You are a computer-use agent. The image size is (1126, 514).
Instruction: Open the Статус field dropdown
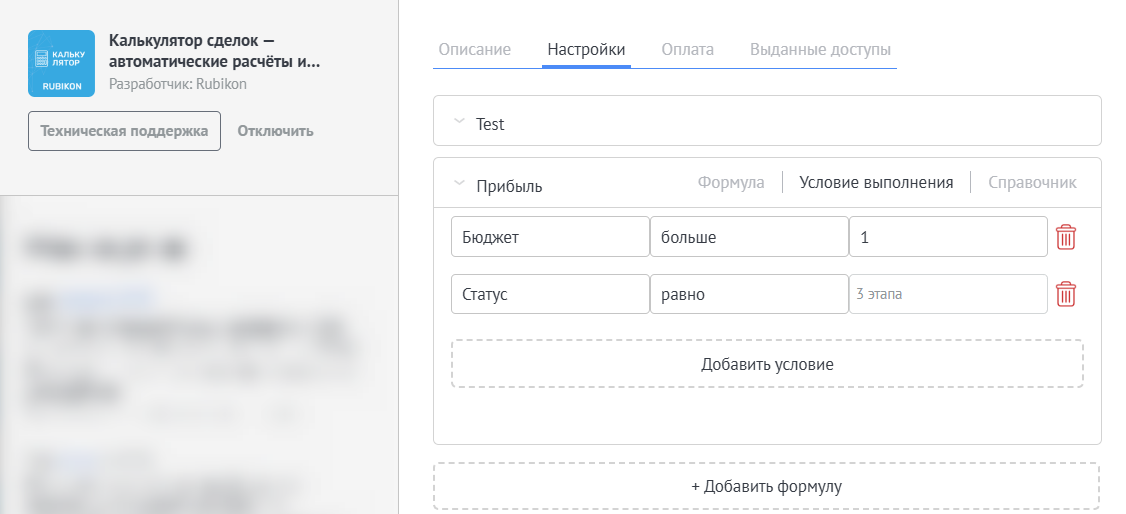(x=550, y=294)
